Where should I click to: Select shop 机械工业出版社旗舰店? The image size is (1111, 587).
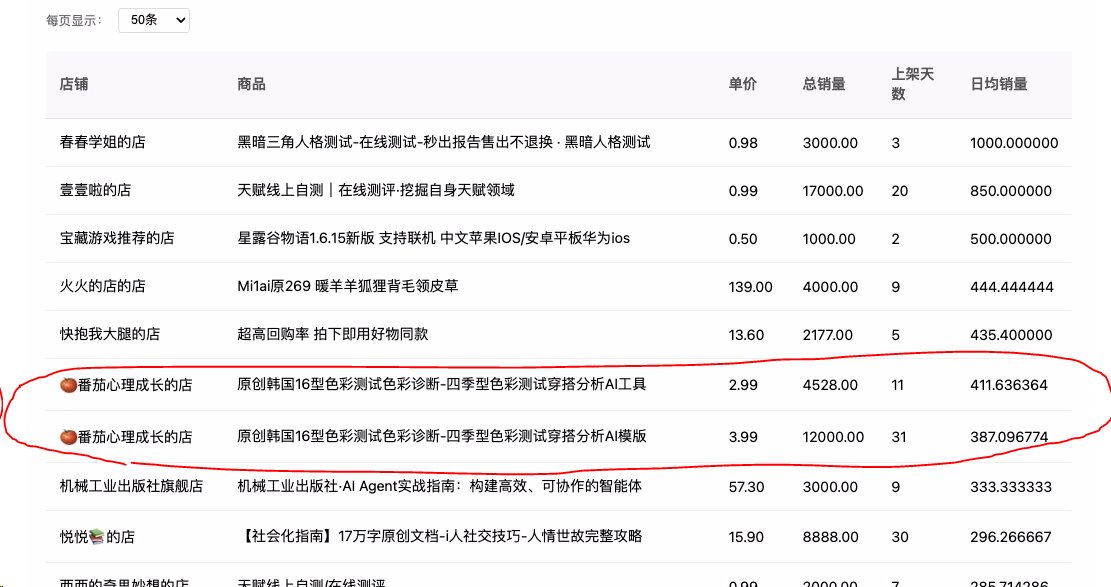131,486
